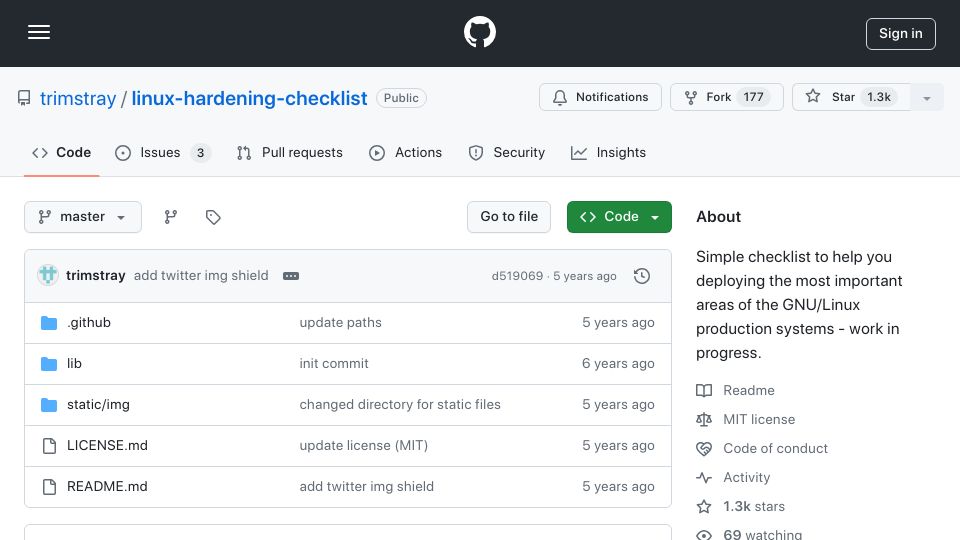Image resolution: width=960 pixels, height=540 pixels.
Task: Open the 'init commit' commit message
Action: 334,364
